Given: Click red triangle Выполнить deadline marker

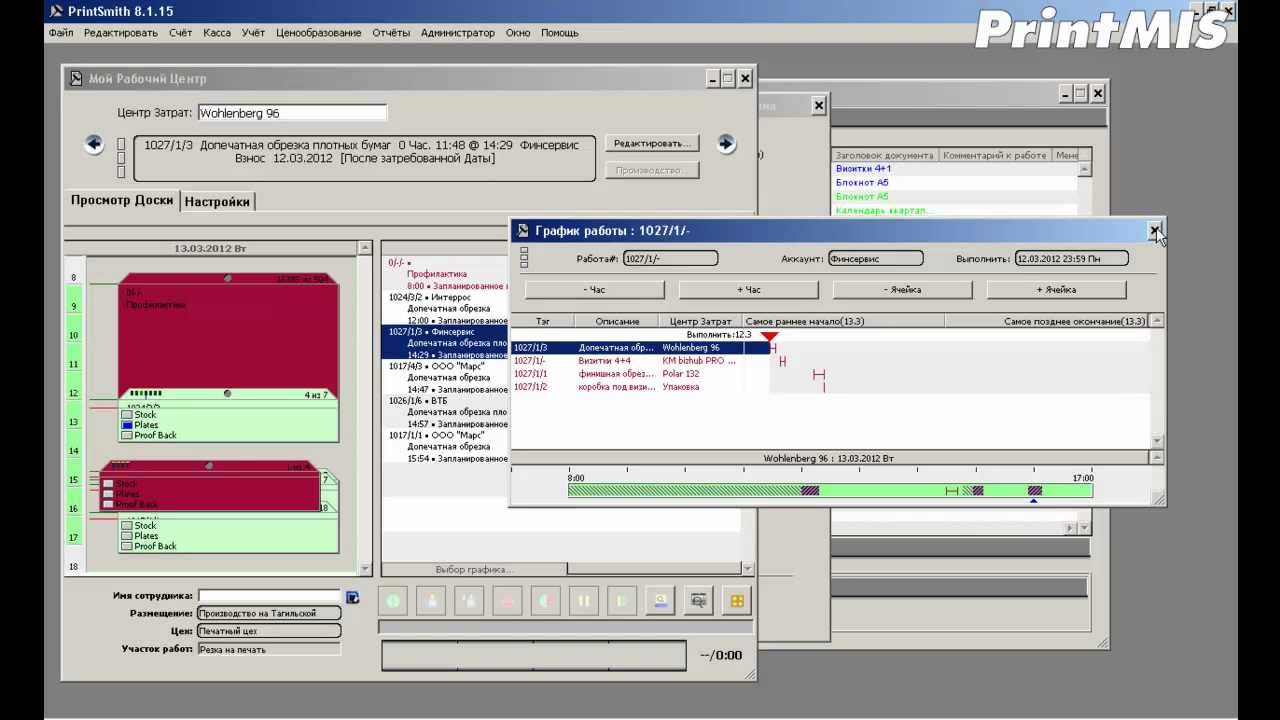Looking at the screenshot, I should click(x=769, y=336).
